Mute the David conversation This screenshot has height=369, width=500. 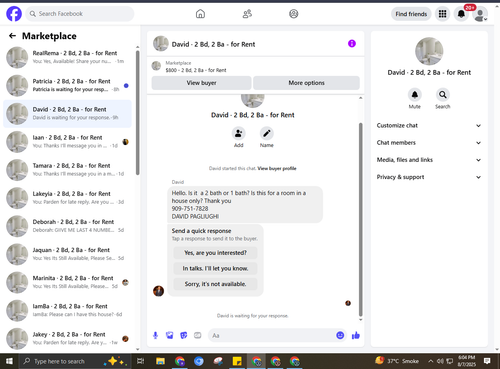[415, 95]
